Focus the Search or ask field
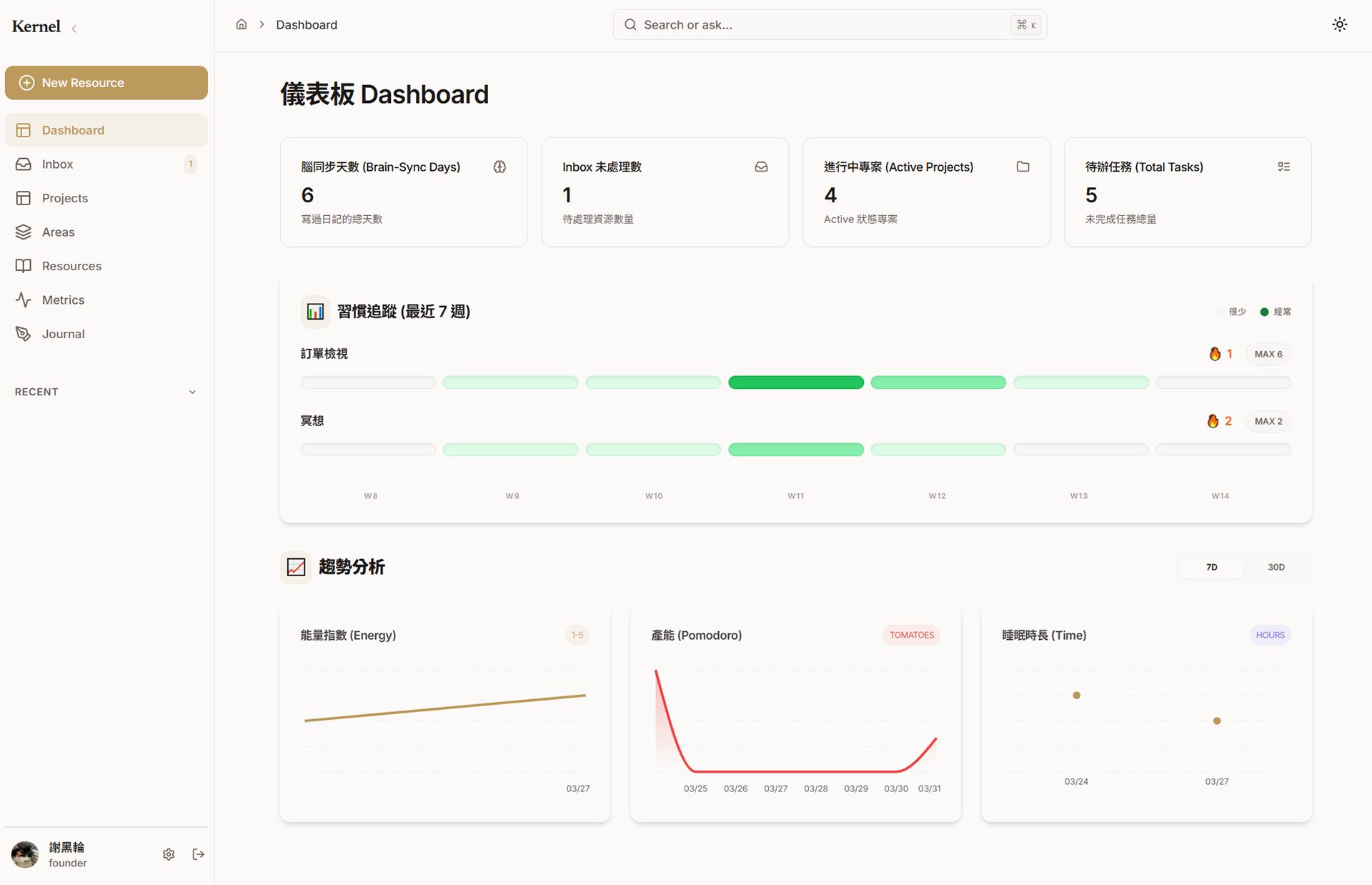This screenshot has height=885, width=1372. click(822, 25)
